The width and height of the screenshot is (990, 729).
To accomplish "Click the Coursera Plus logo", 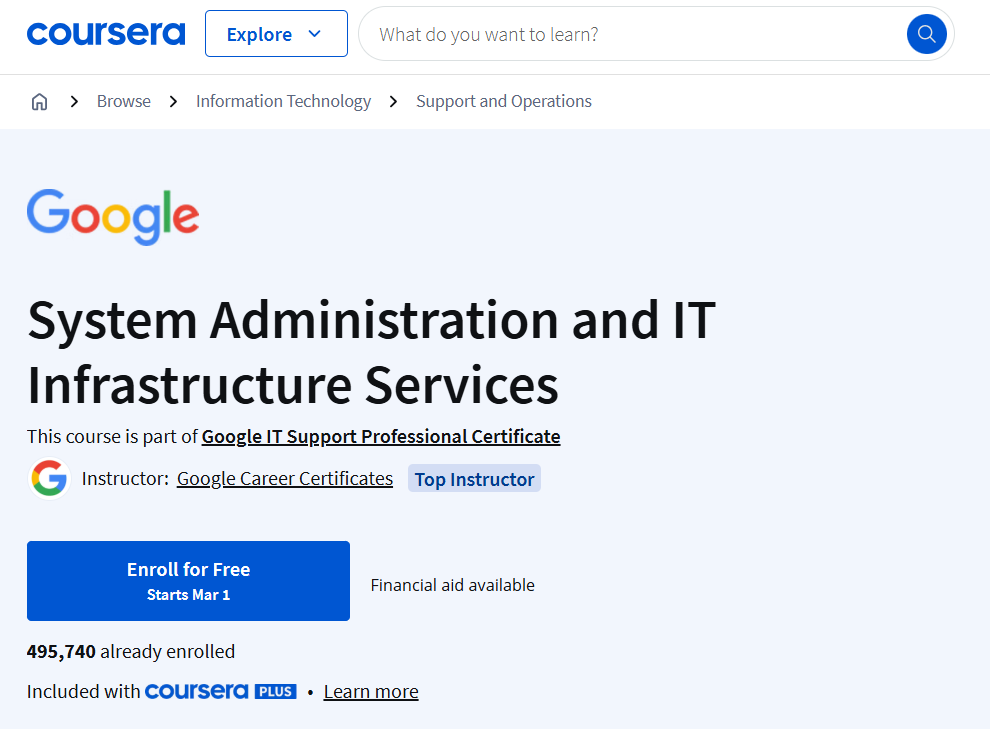I will pyautogui.click(x=220, y=691).
